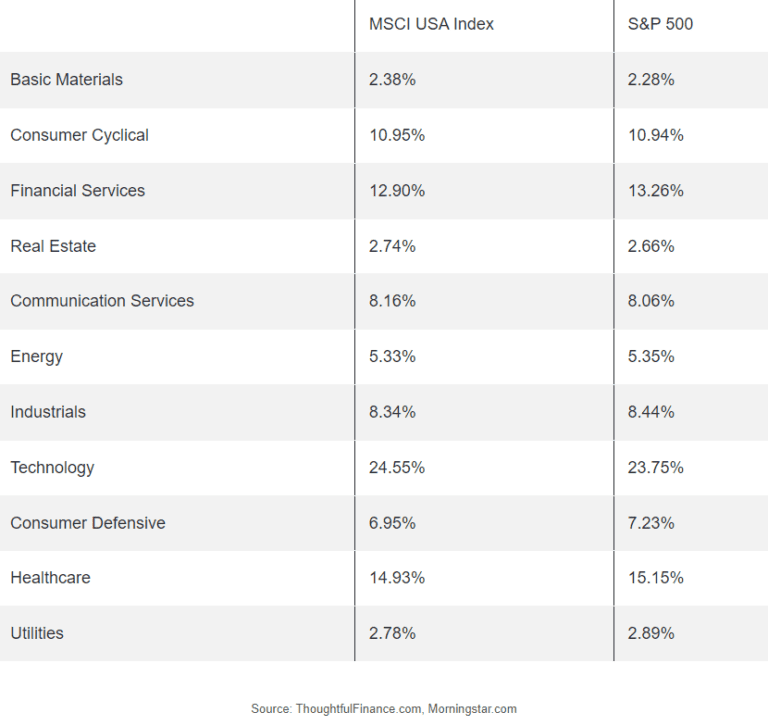Image resolution: width=768 pixels, height=725 pixels.
Task: Select the Communication Services row label
Action: click(102, 301)
